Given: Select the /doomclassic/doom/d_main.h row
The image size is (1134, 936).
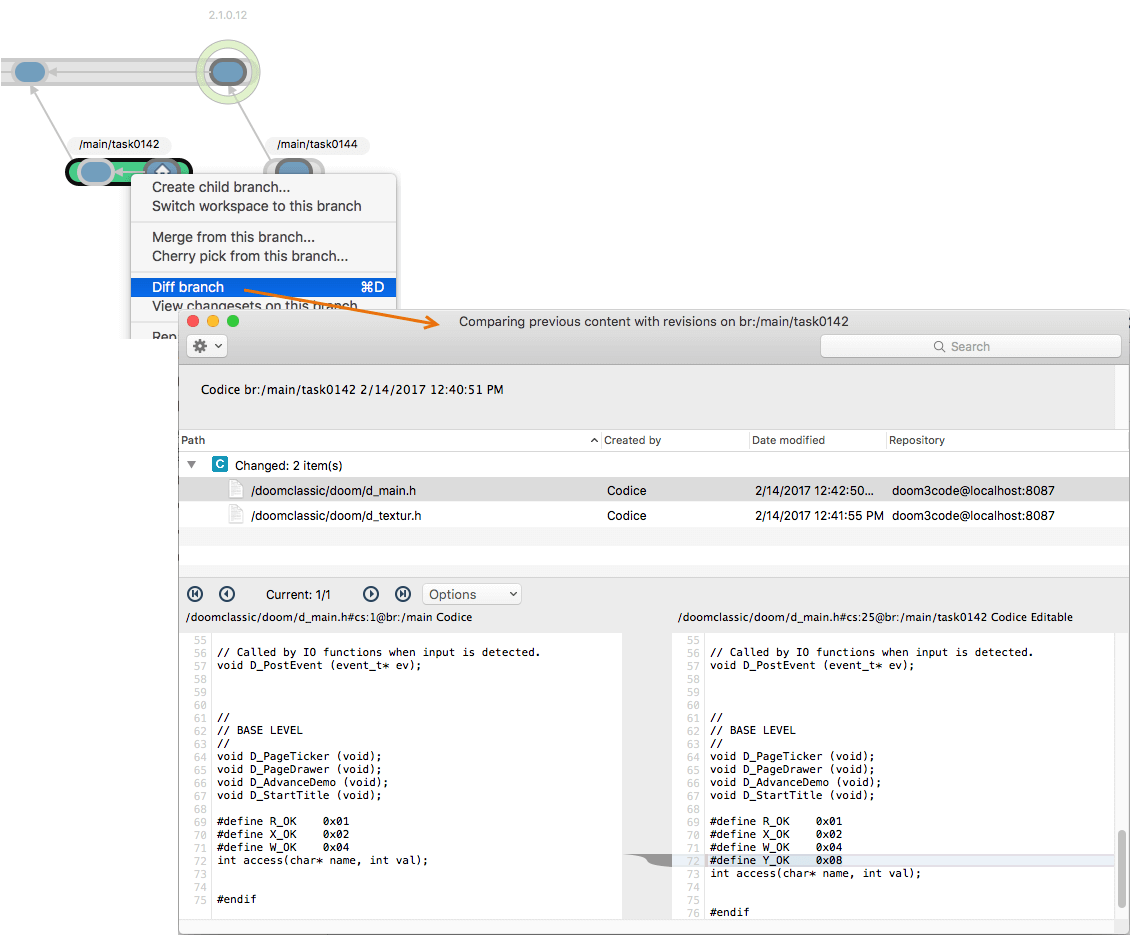Looking at the screenshot, I should (654, 490).
